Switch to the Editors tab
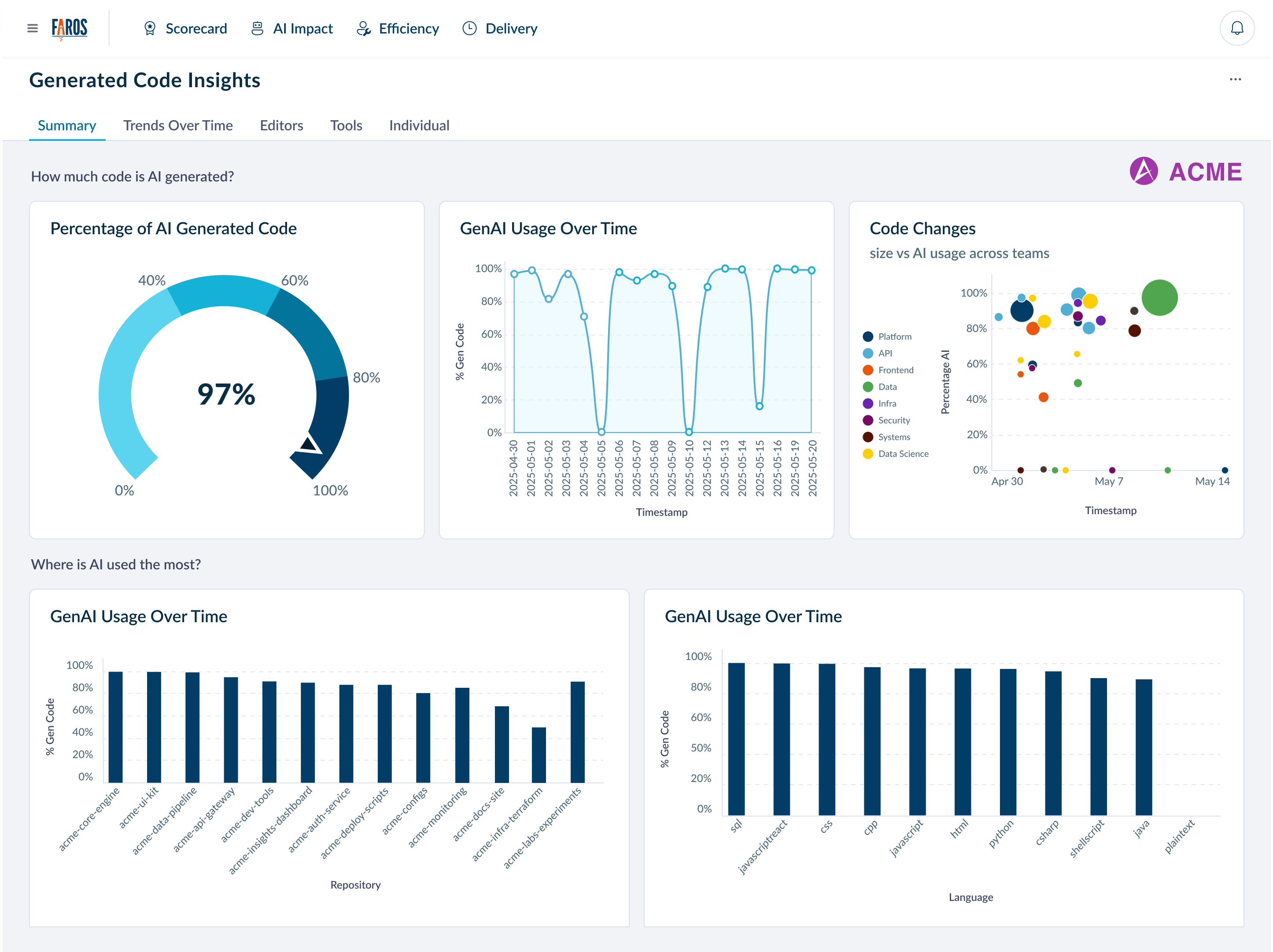The width and height of the screenshot is (1273, 952). tap(281, 125)
